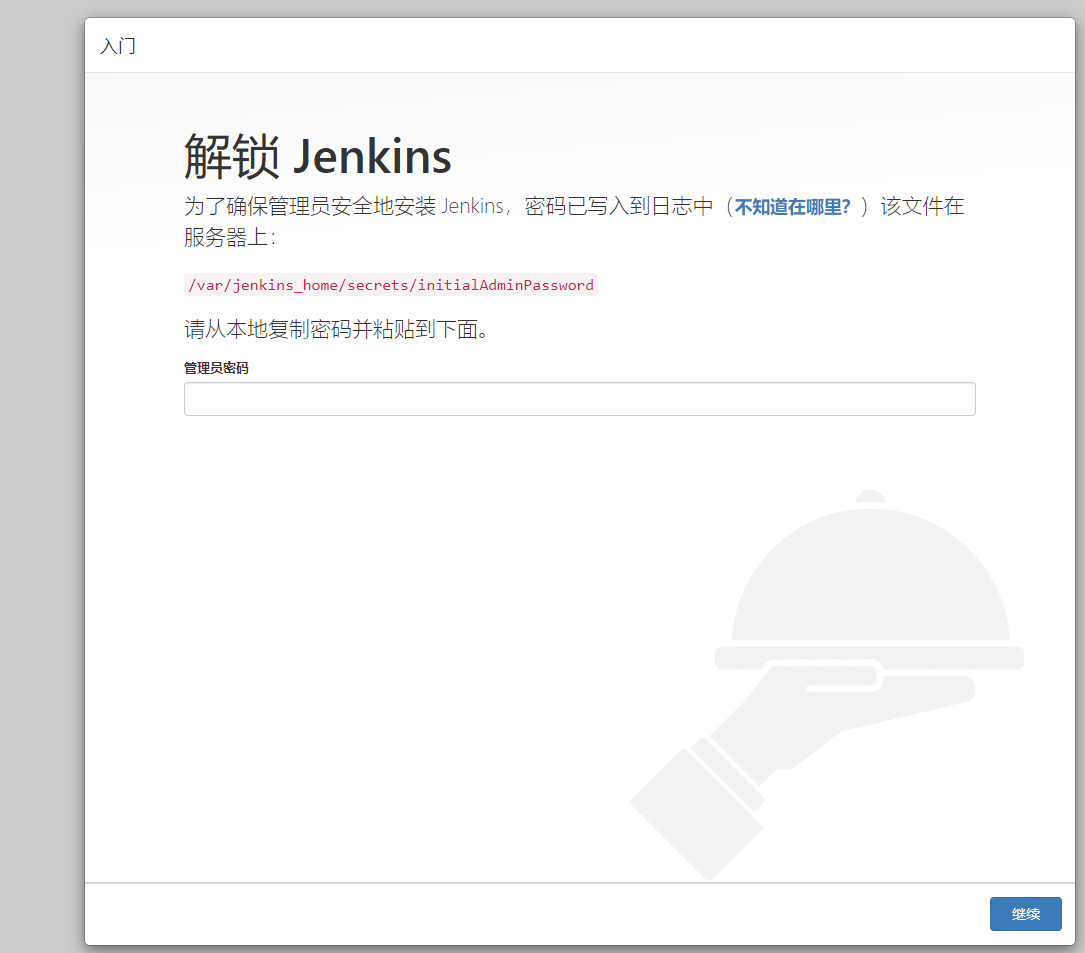The width and height of the screenshot is (1085, 953).
Task: Click the 继续 (Continue) button
Action: [x=1025, y=914]
